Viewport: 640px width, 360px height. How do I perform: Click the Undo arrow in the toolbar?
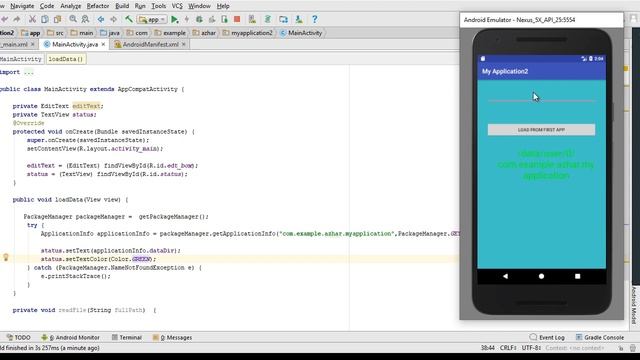[x=4, y=19]
